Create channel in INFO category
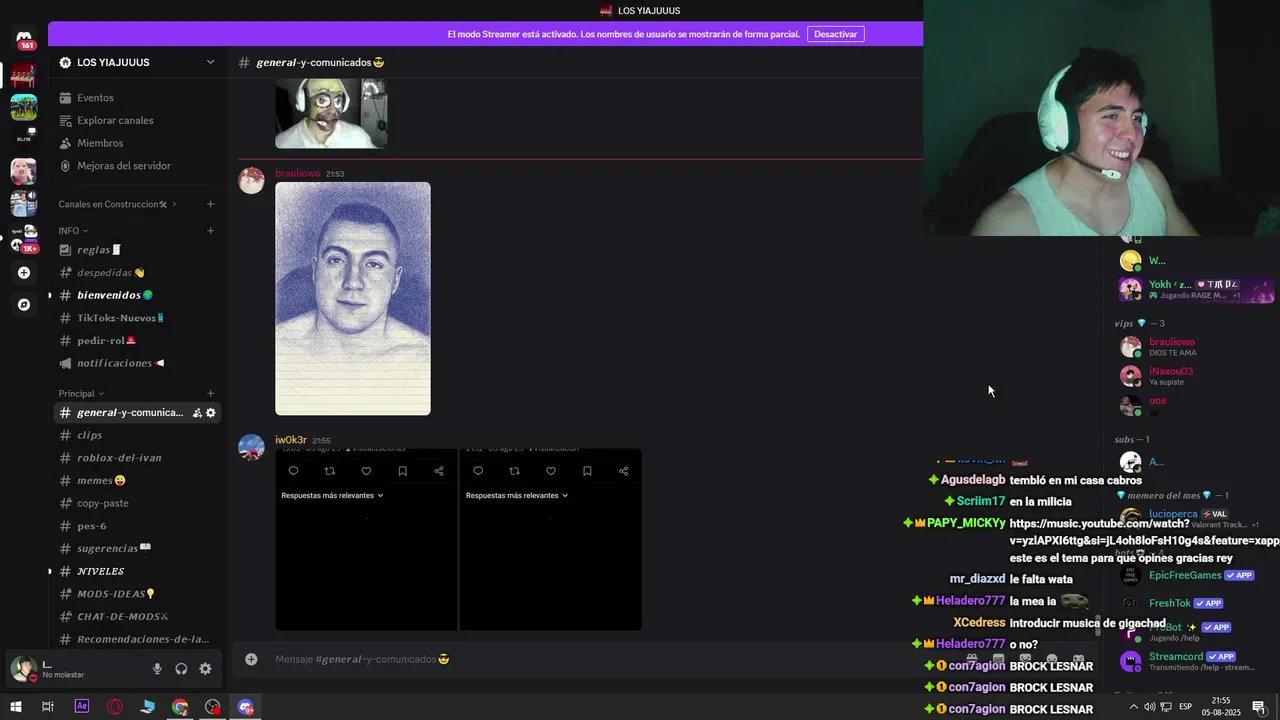 [210, 231]
